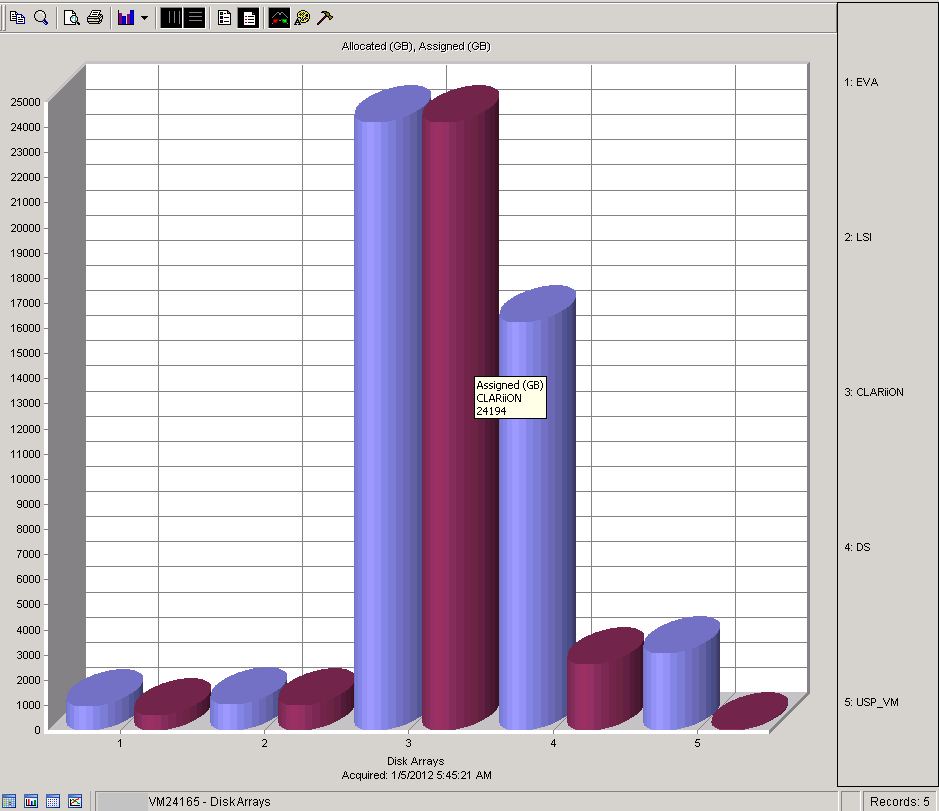The image size is (939, 811).
Task: Select the bar chart type icon
Action: point(125,17)
